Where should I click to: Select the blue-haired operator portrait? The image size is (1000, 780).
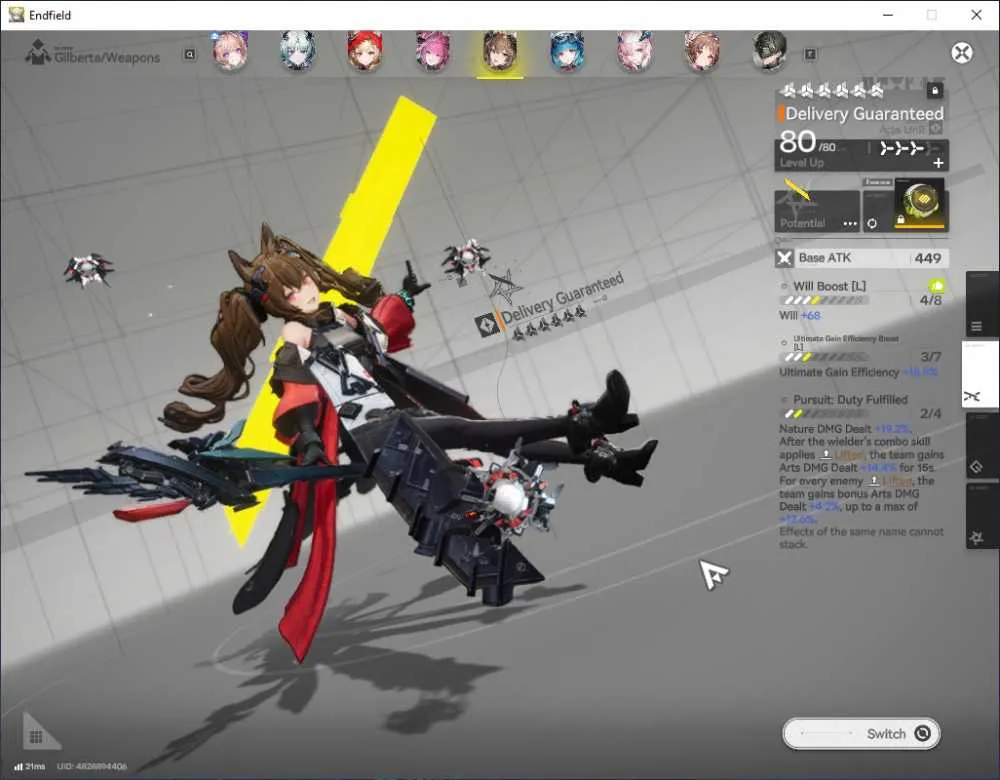[567, 50]
